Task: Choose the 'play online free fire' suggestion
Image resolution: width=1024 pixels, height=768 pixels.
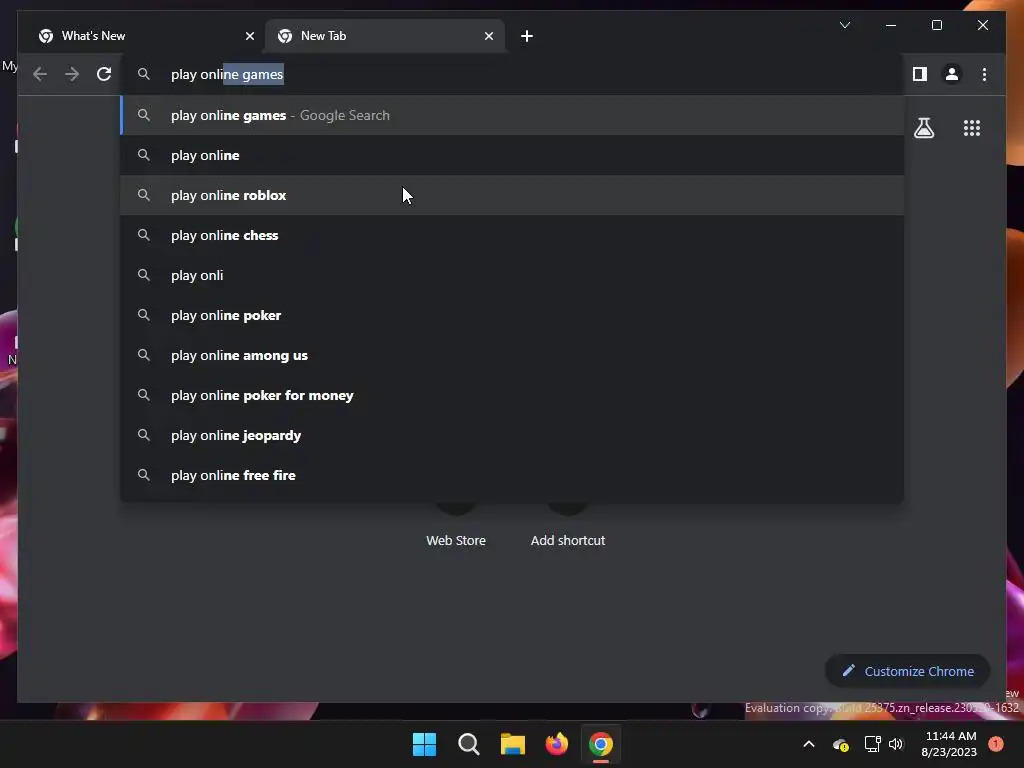Action: coord(513,475)
